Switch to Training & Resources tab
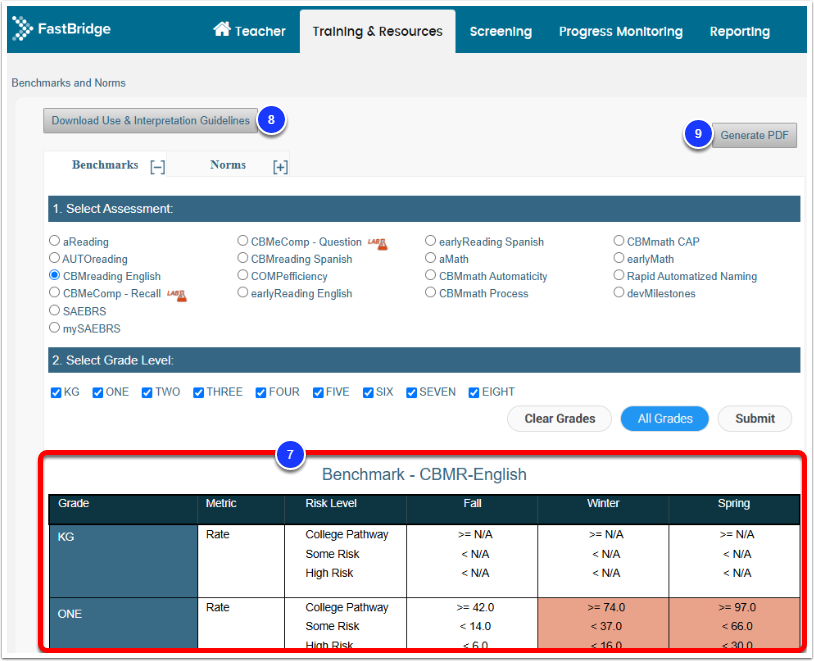Screen dimensions: 814x661 click(377, 31)
